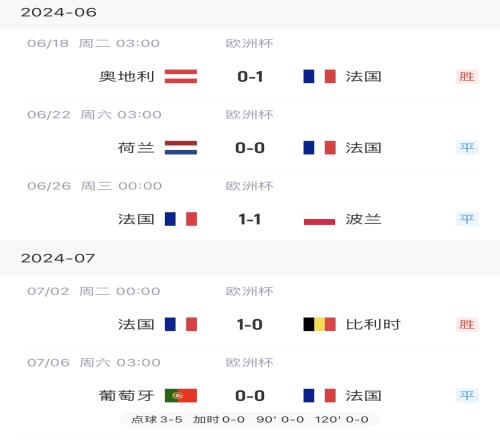The width and height of the screenshot is (500, 440).
Task: Click the penalty shootout 点球 3-5 detail bar
Action: [x=250, y=419]
